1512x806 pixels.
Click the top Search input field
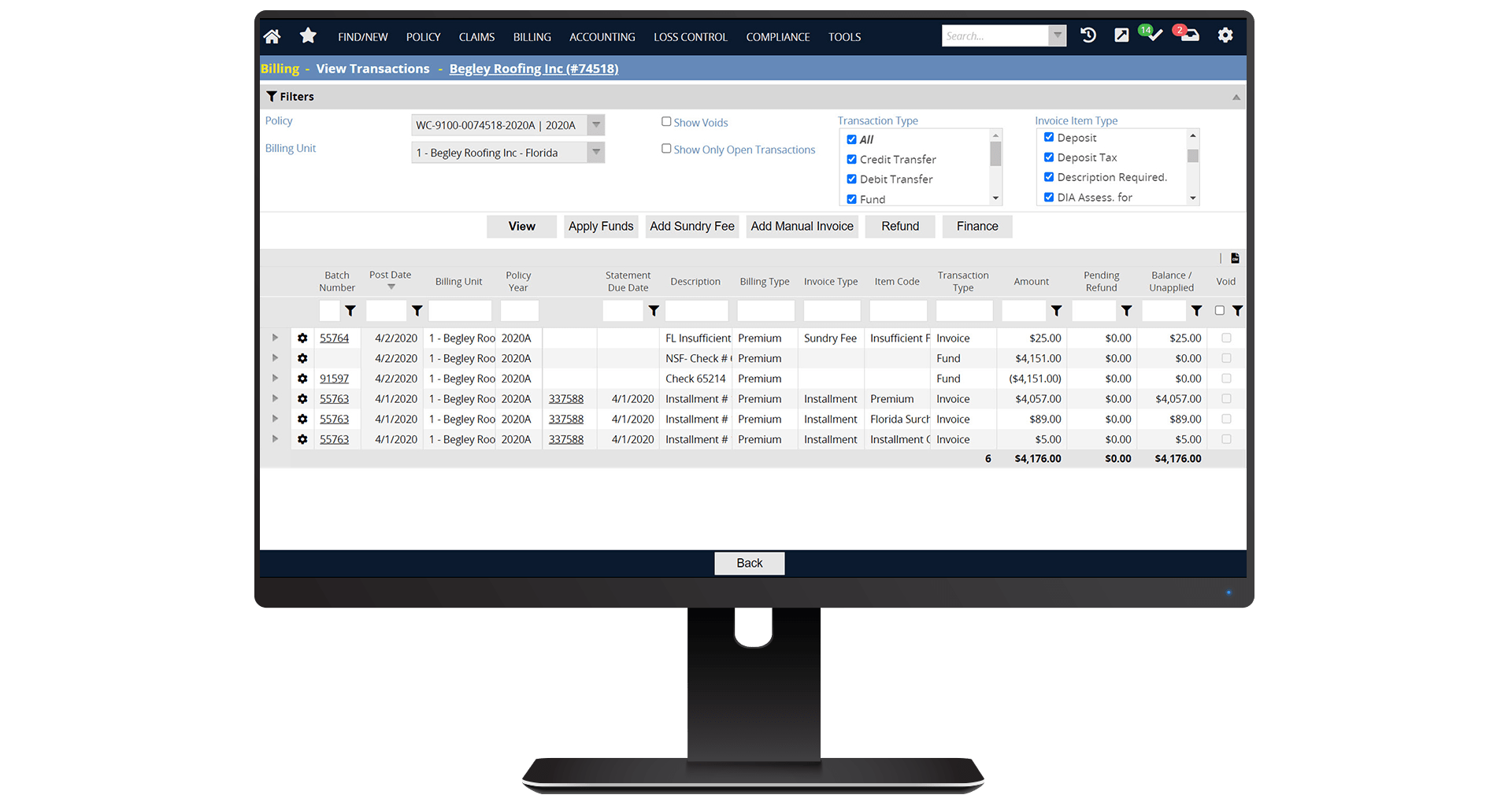tap(995, 35)
